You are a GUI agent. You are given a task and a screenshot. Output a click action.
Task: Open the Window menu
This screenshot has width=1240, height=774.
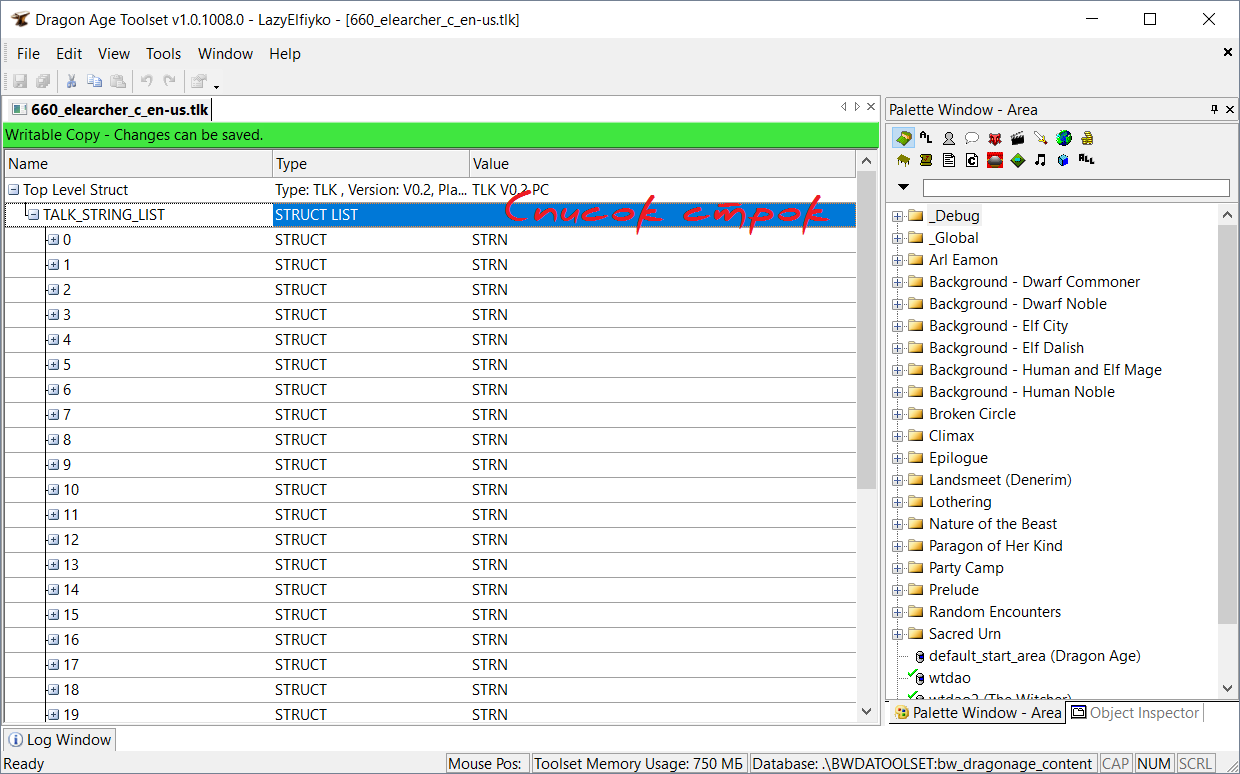(x=226, y=54)
